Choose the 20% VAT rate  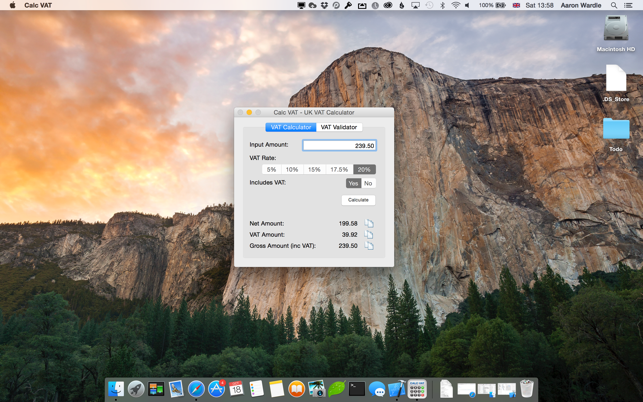(364, 169)
